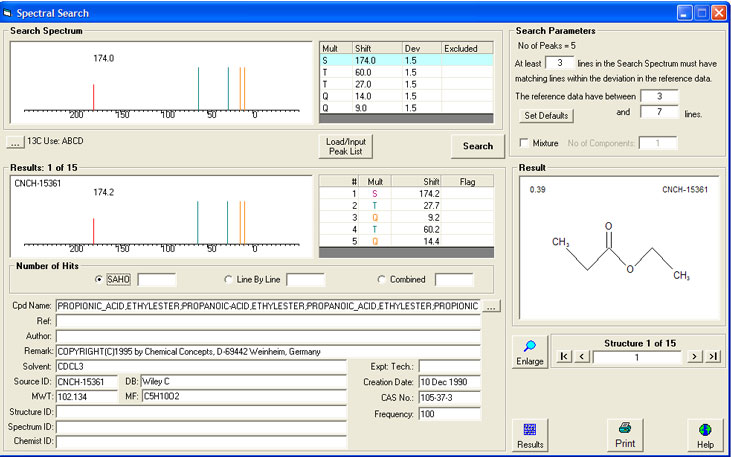Image resolution: width=731 pixels, height=457 pixels.
Task: Jump to first structure arrow
Action: click(x=565, y=356)
